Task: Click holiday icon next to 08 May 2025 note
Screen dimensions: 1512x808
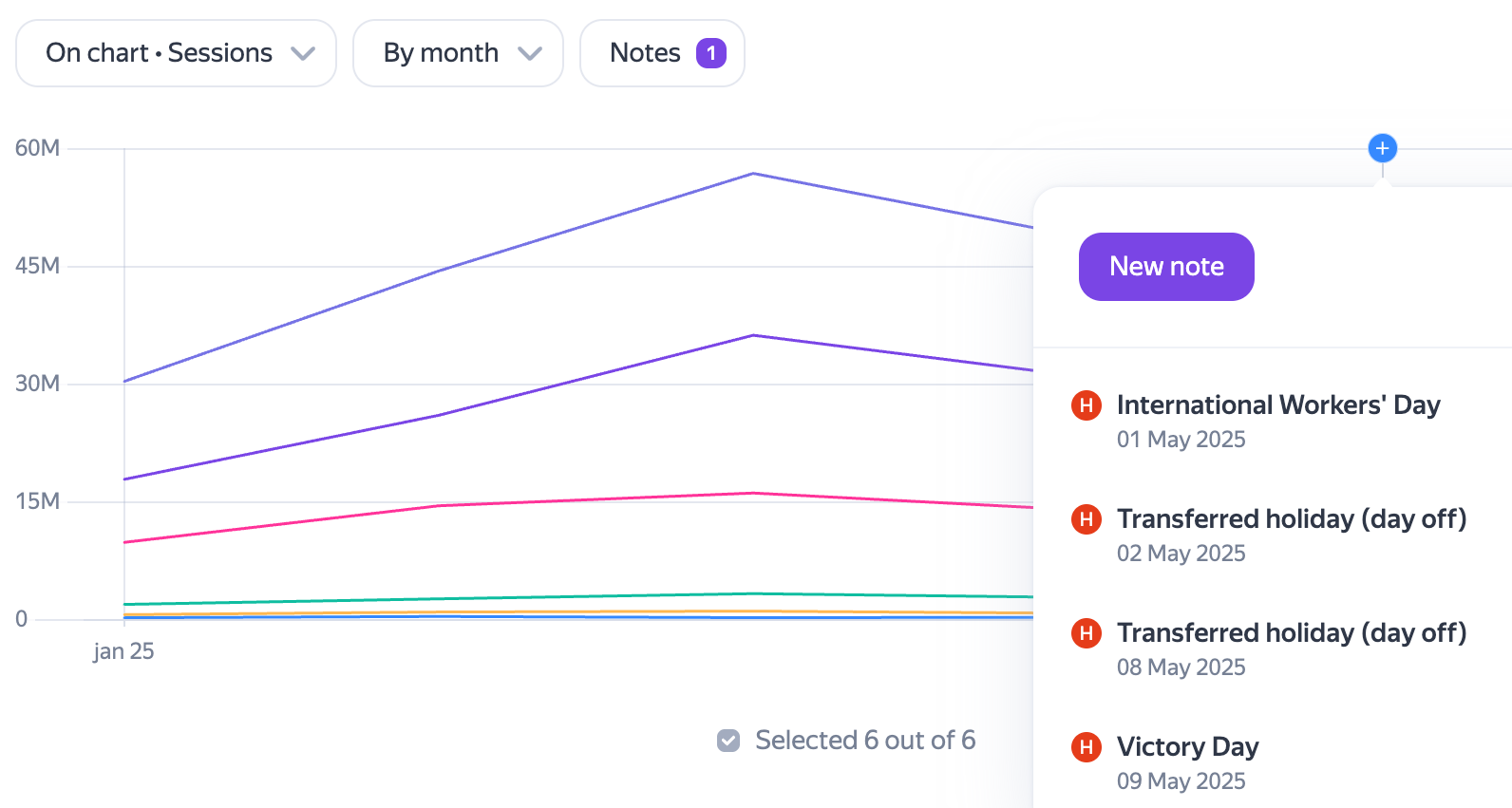Action: click(1087, 633)
